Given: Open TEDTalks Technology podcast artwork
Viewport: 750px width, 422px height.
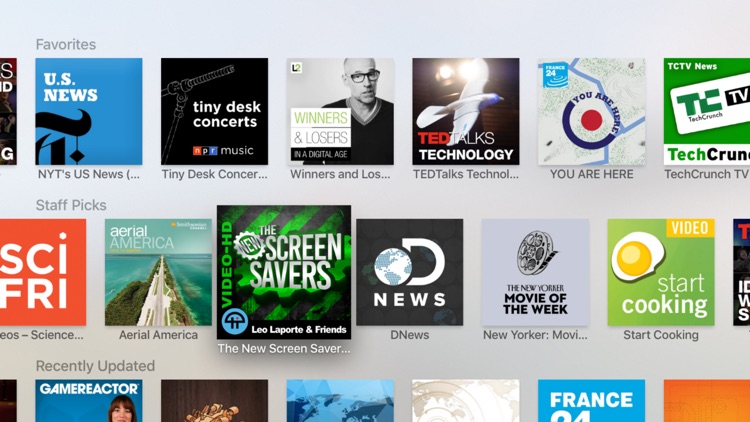Looking at the screenshot, I should pyautogui.click(x=466, y=111).
